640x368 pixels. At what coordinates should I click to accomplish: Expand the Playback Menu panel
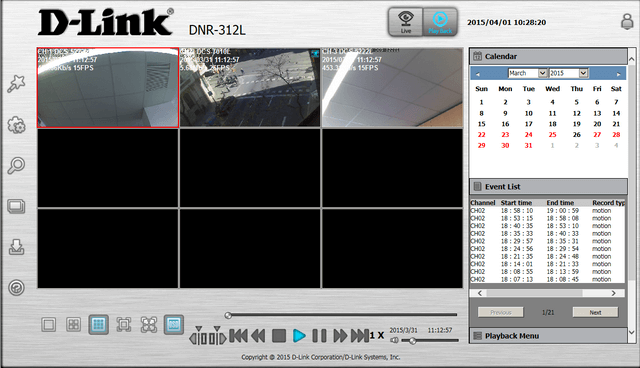(x=548, y=336)
